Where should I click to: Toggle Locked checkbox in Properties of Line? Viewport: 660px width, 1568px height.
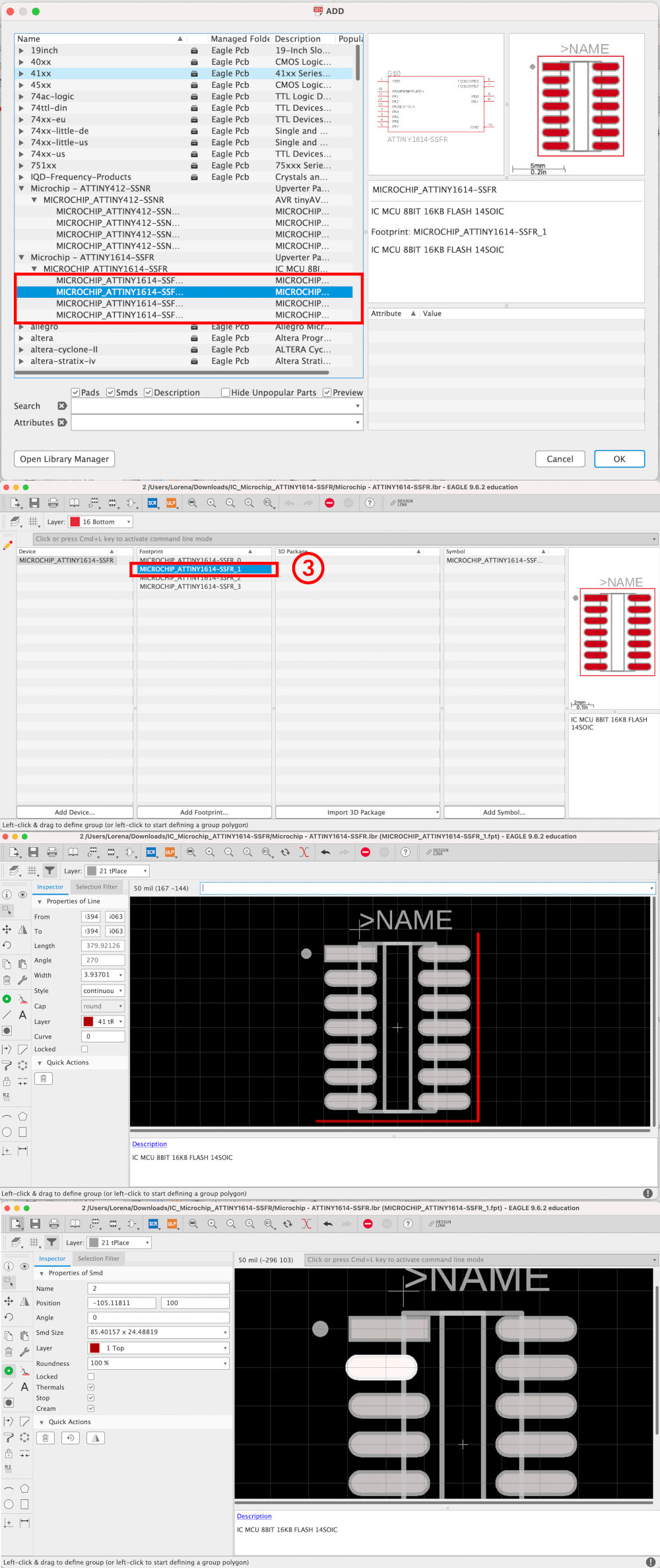pos(84,1049)
